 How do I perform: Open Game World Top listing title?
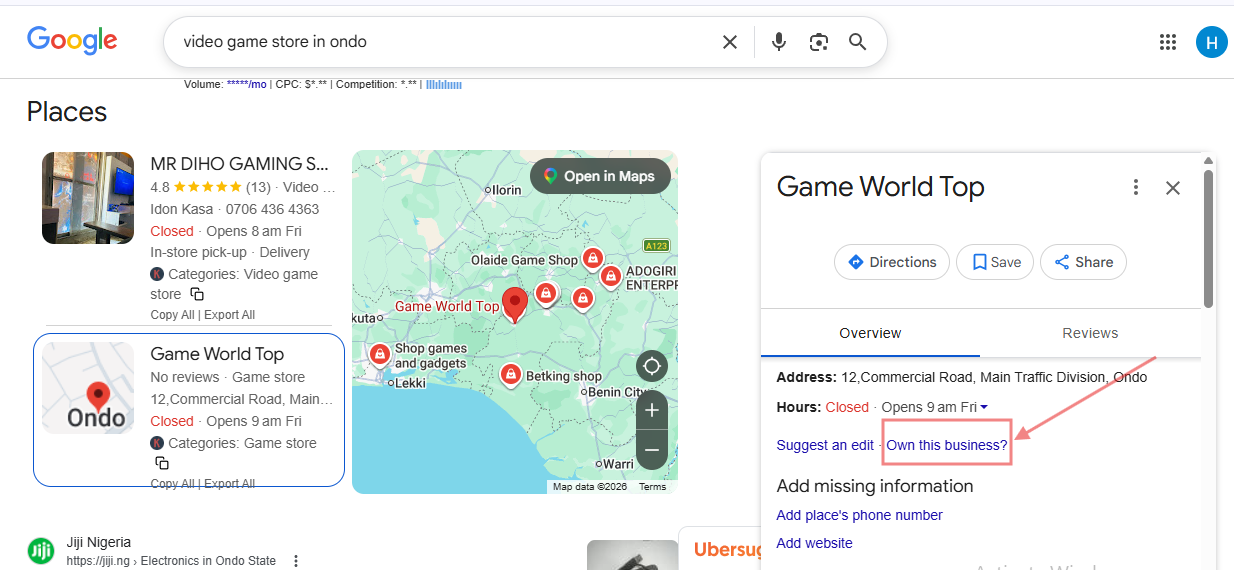[217, 354]
